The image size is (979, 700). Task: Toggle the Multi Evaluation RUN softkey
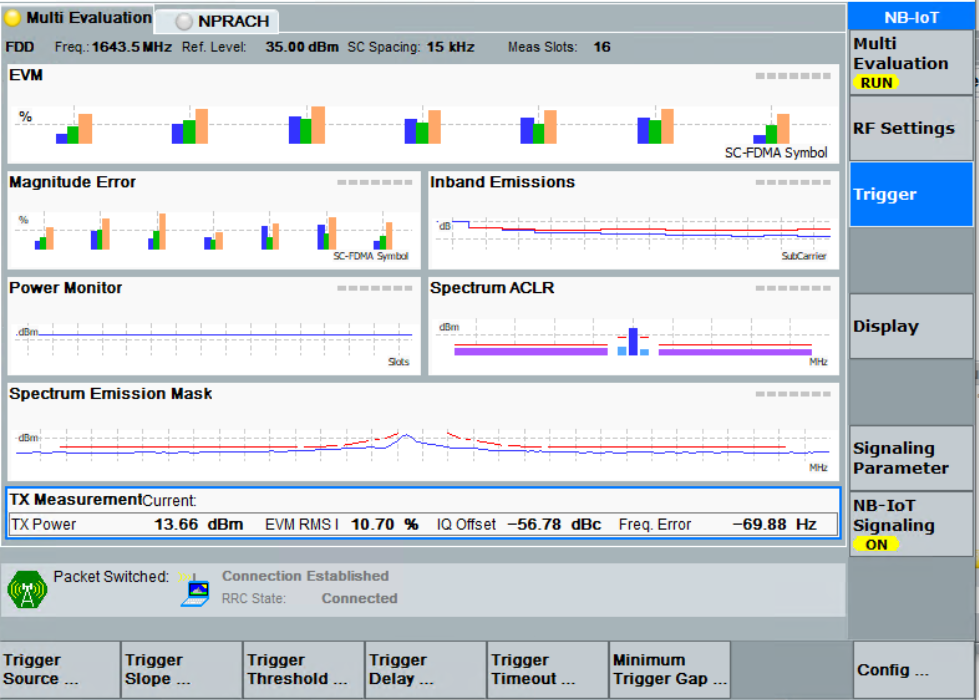pos(910,62)
